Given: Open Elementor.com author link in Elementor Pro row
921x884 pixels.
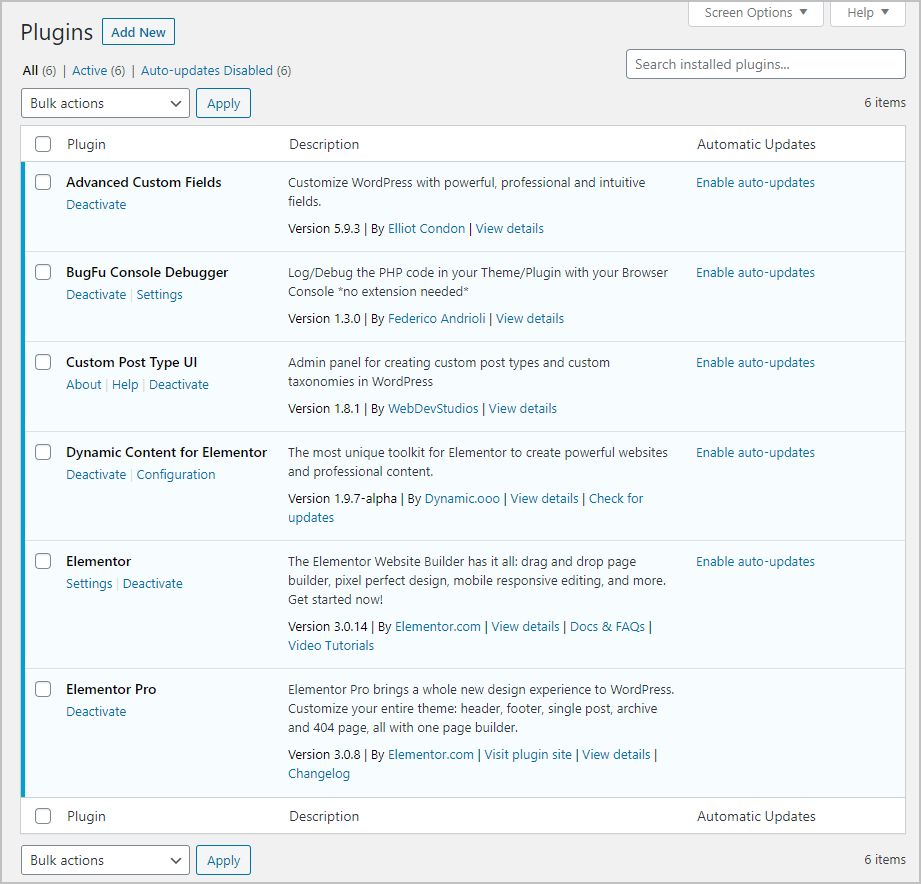Looking at the screenshot, I should pos(431,754).
